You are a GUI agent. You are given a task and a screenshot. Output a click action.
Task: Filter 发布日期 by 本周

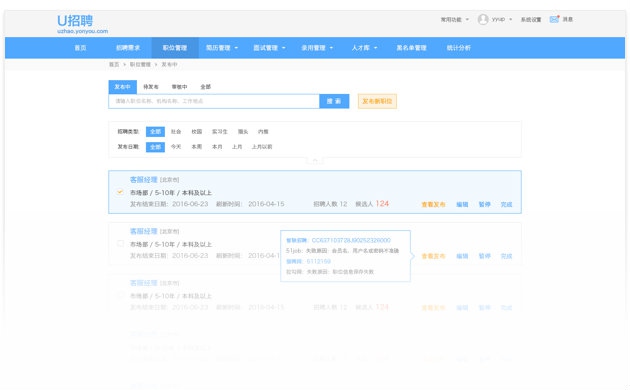[196, 147]
